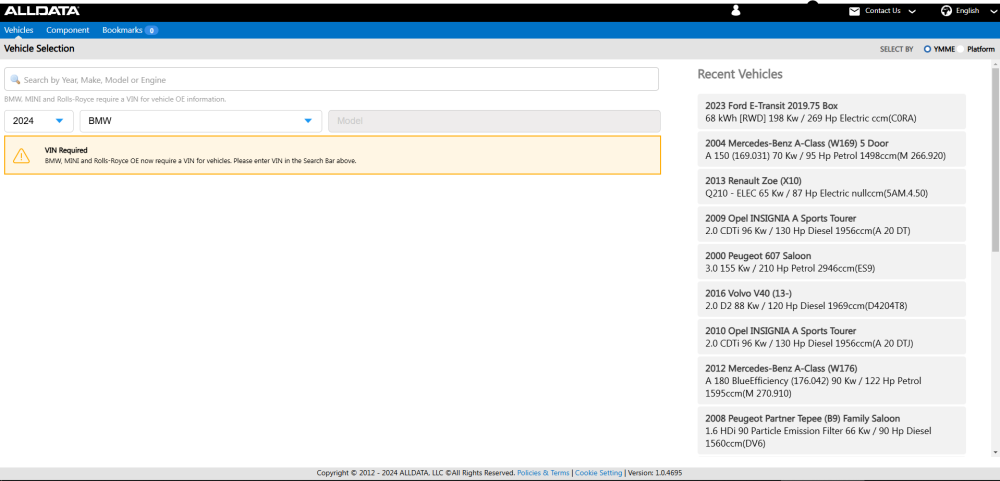Image resolution: width=1000 pixels, height=481 pixels.
Task: Switch to the Component tab
Action: click(68, 30)
